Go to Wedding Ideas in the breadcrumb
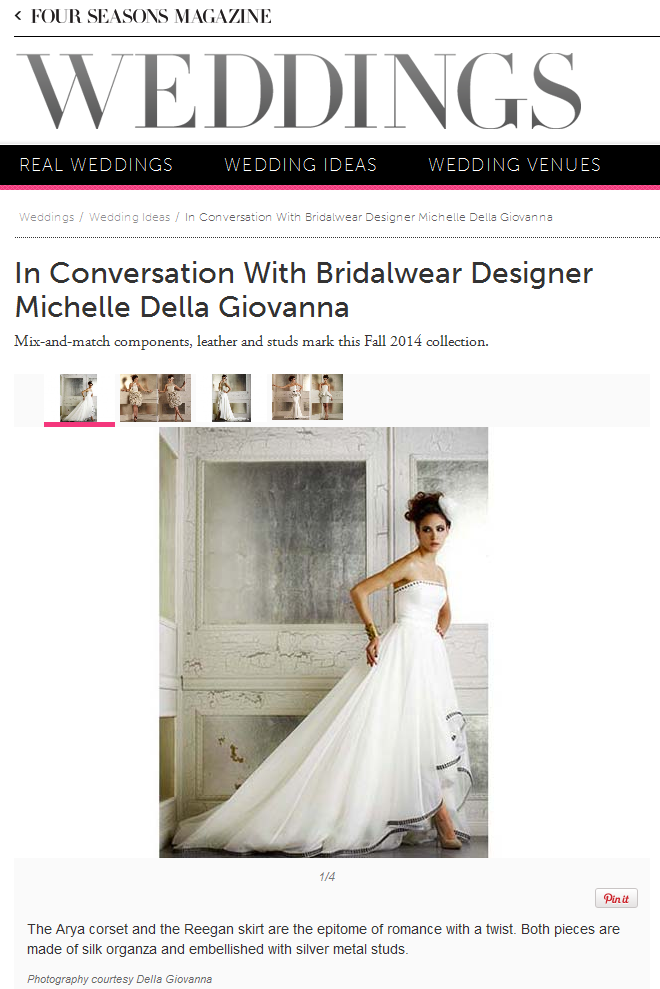 (129, 217)
